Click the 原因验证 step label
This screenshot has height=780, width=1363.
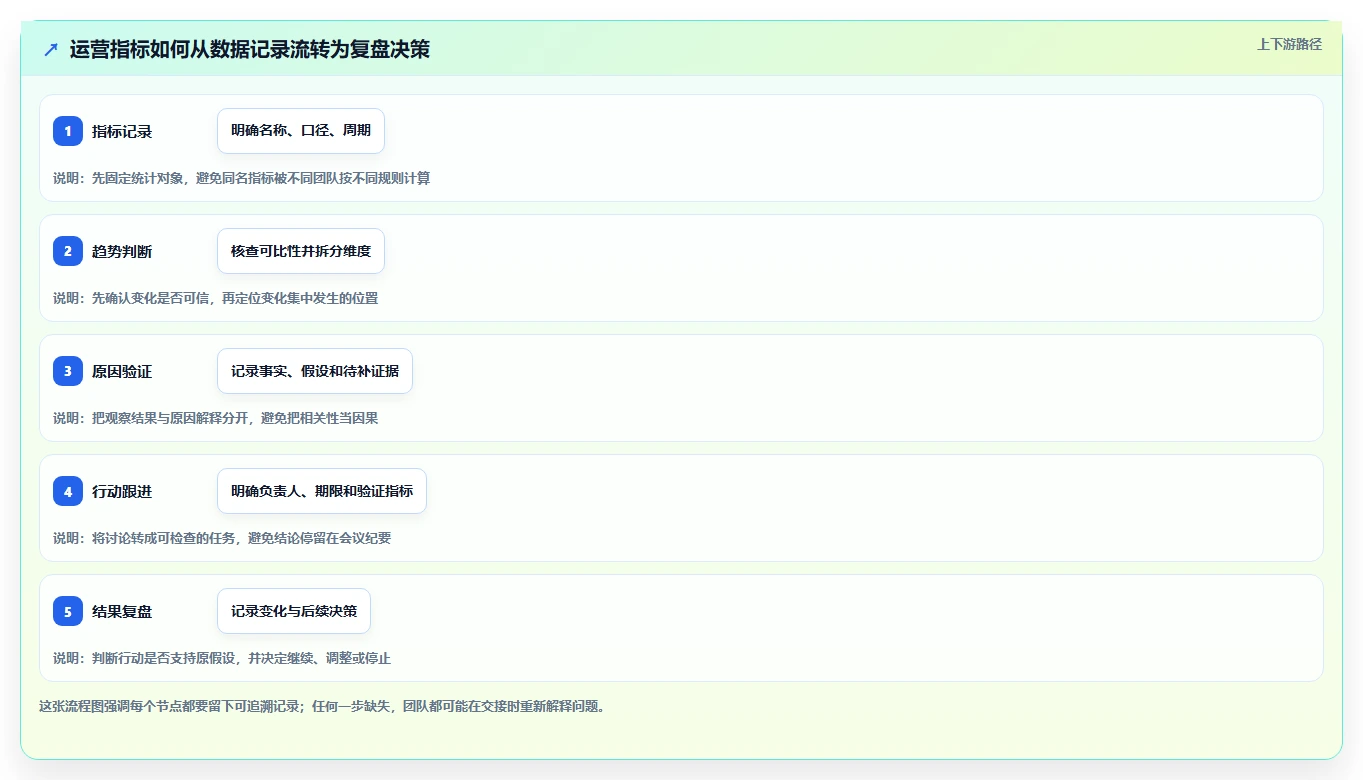(x=122, y=371)
